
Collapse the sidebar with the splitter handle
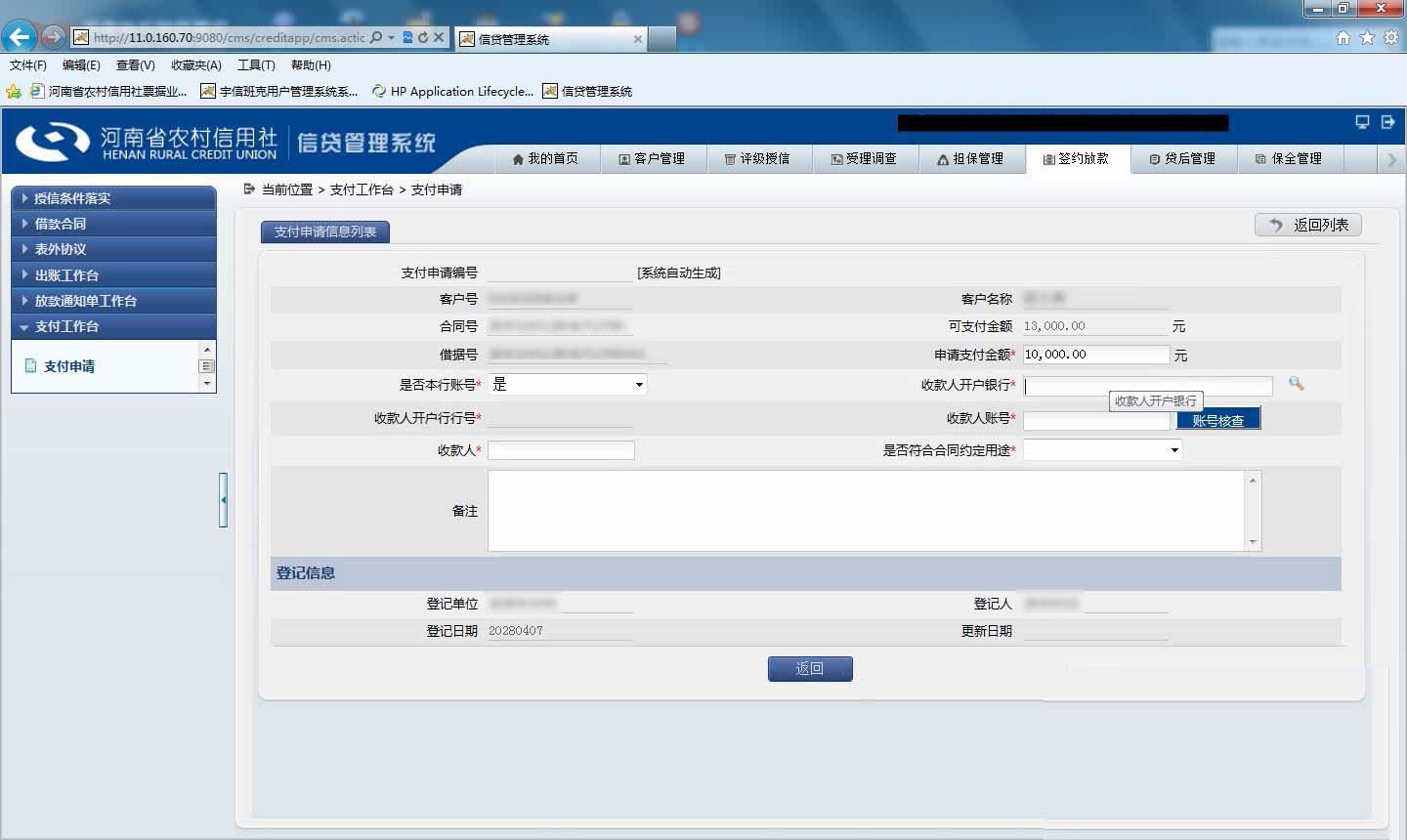224,499
